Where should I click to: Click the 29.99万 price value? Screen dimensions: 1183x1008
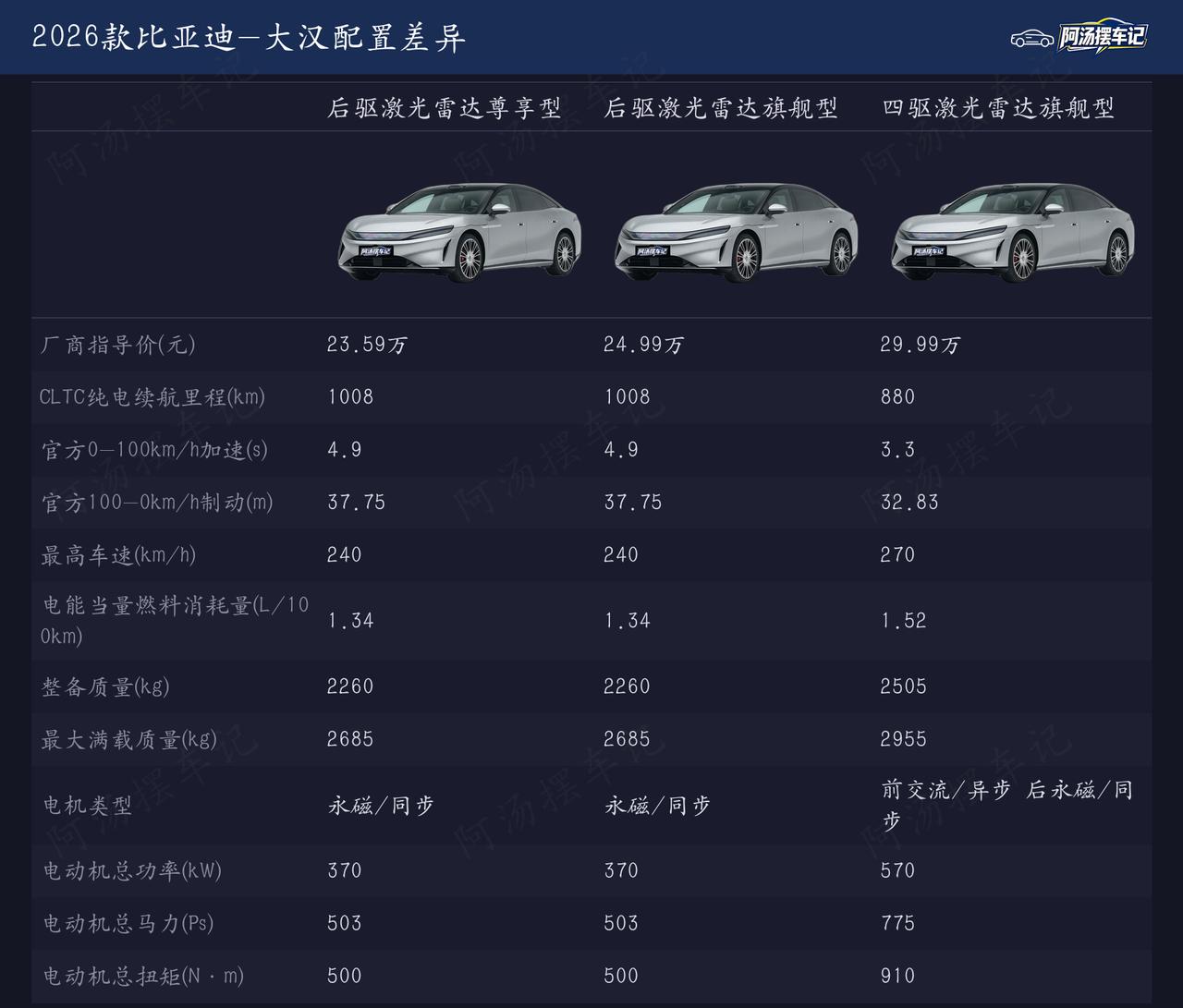coord(921,345)
